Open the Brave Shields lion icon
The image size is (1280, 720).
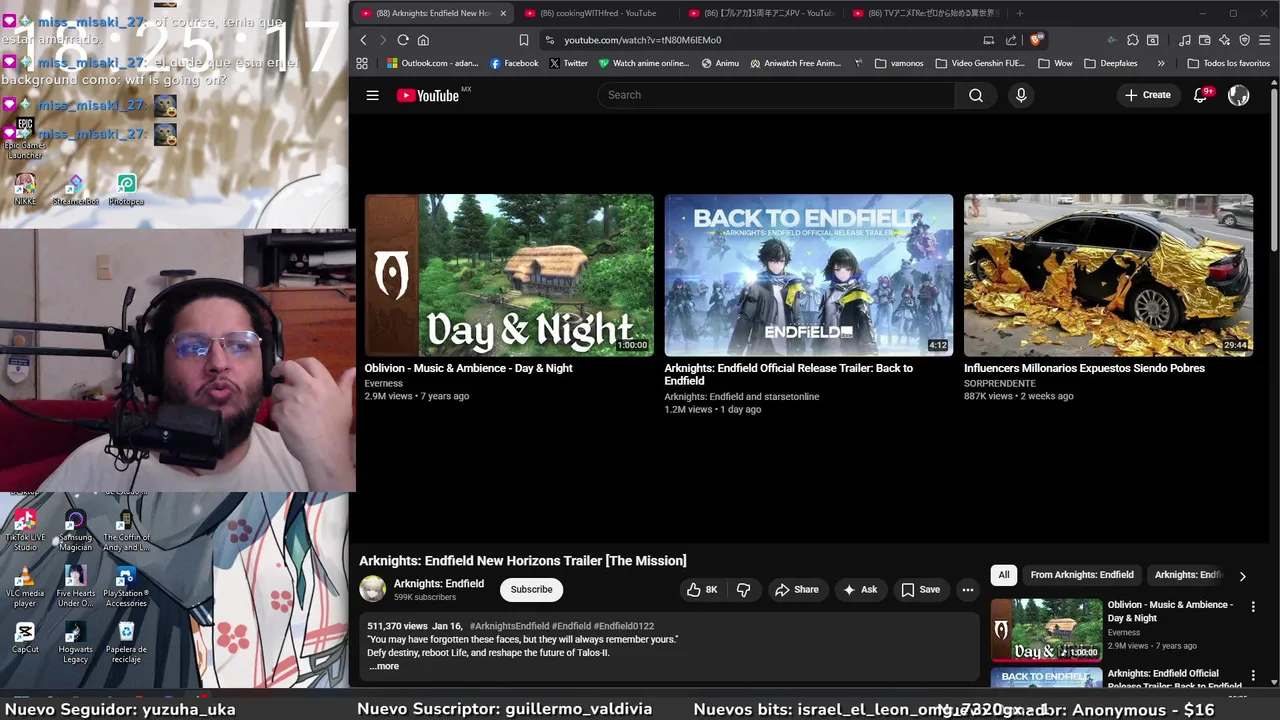1037,40
